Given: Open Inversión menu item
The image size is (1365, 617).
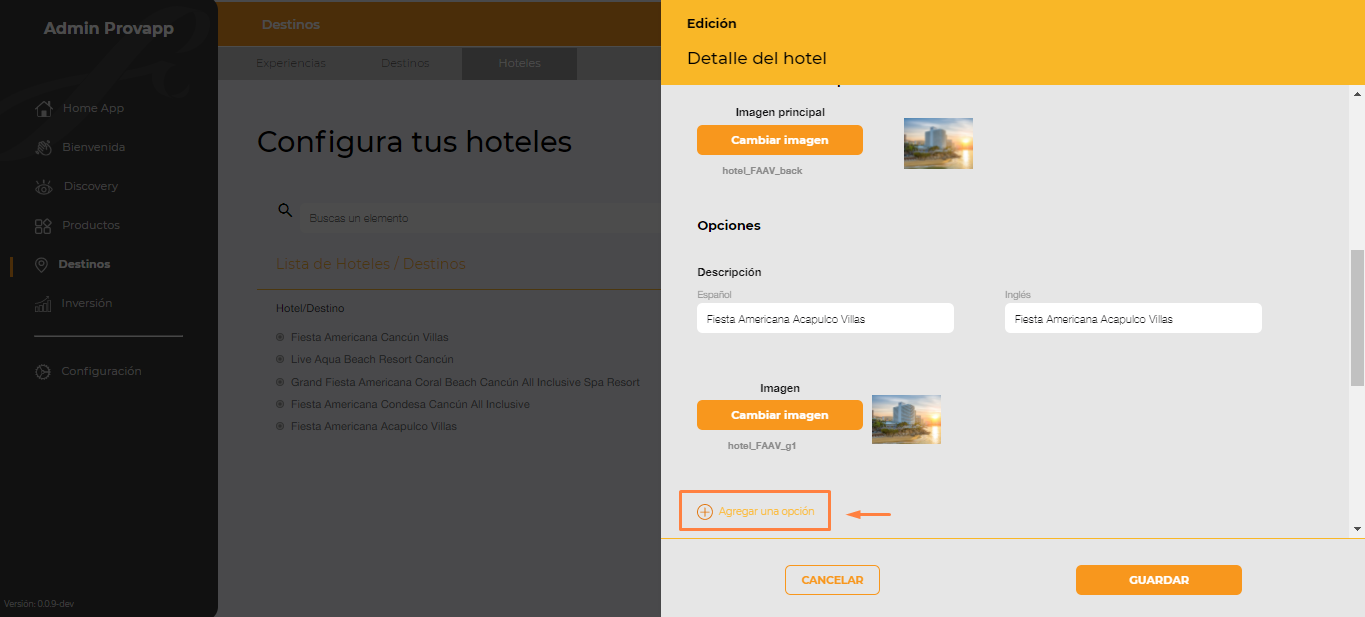Looking at the screenshot, I should 87,303.
